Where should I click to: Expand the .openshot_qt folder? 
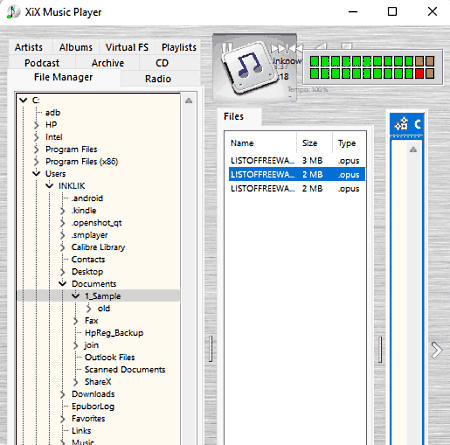[x=62, y=223]
